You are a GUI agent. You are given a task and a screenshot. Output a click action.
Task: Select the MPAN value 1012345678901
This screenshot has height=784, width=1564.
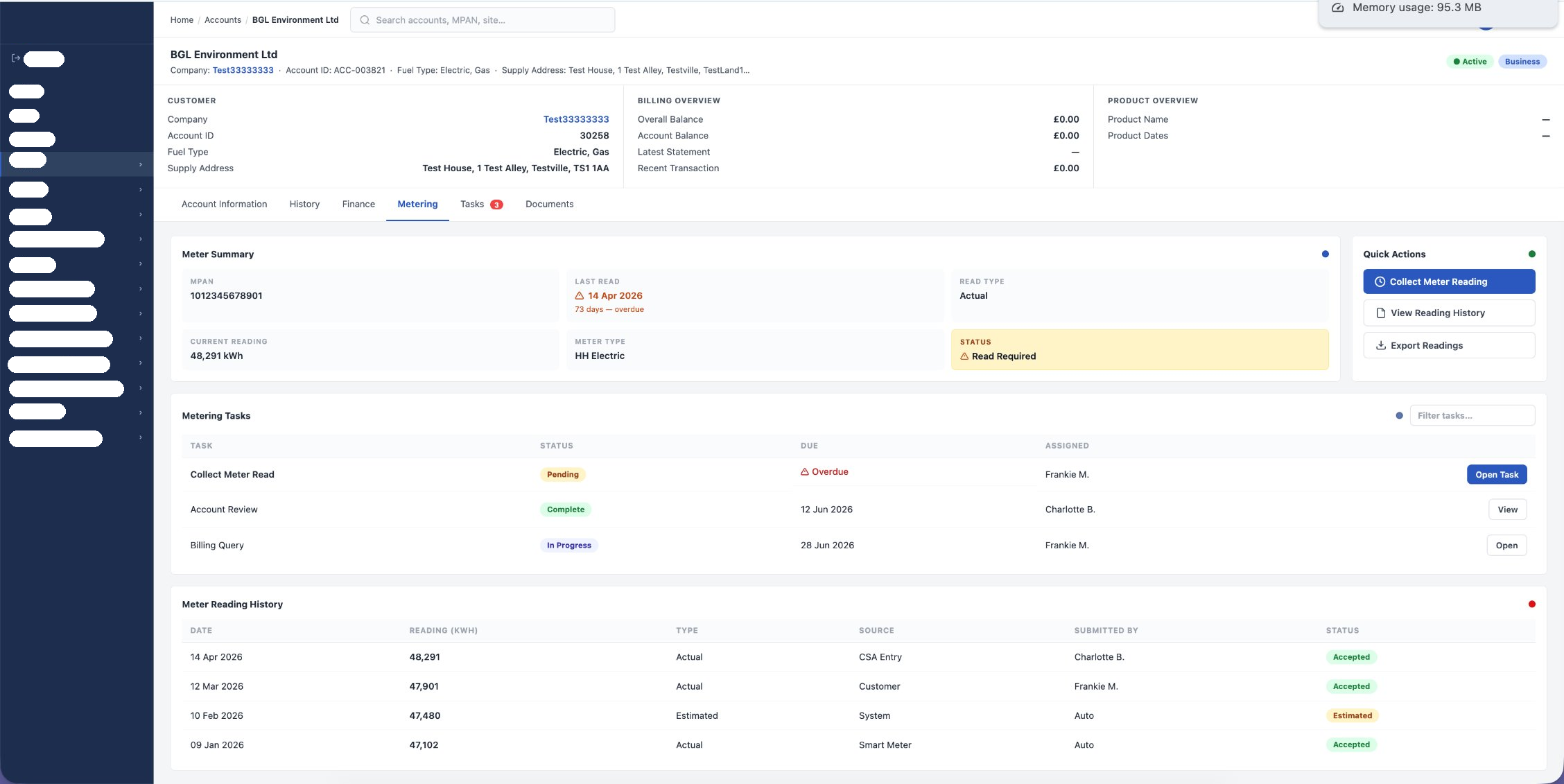pyautogui.click(x=226, y=295)
